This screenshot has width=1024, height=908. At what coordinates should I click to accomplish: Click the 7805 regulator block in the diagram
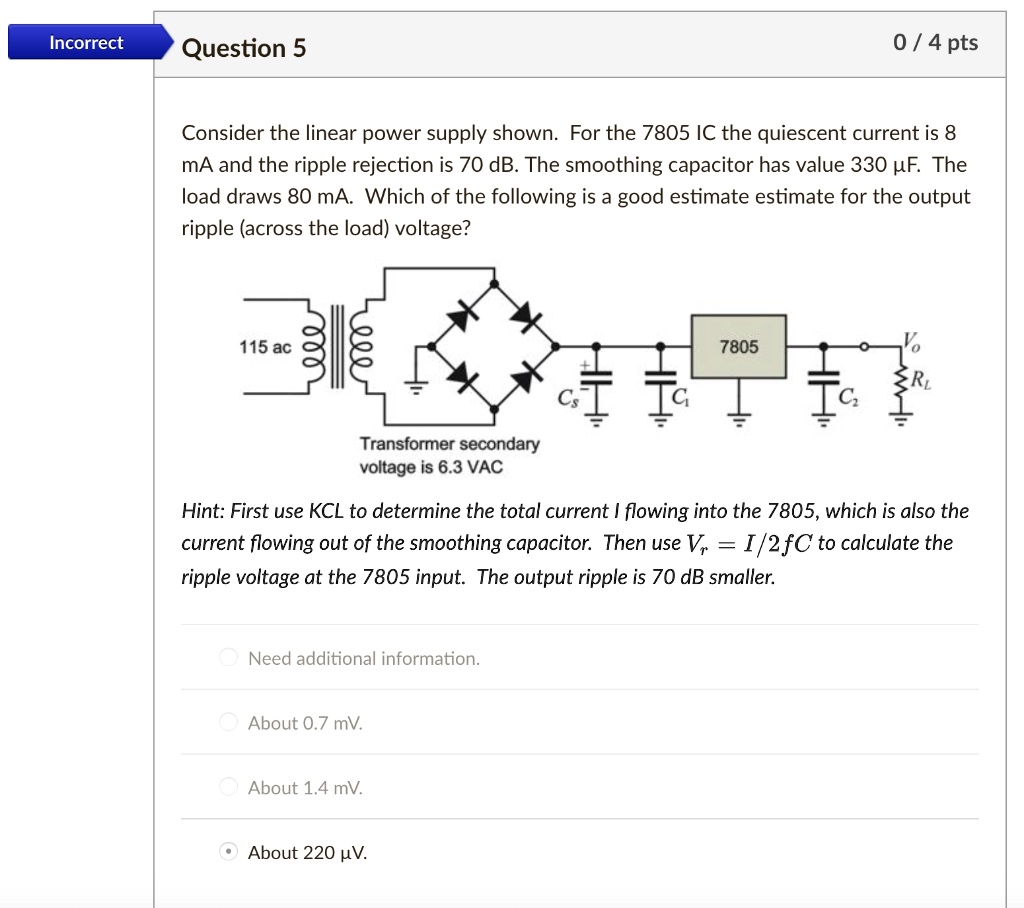pos(738,347)
